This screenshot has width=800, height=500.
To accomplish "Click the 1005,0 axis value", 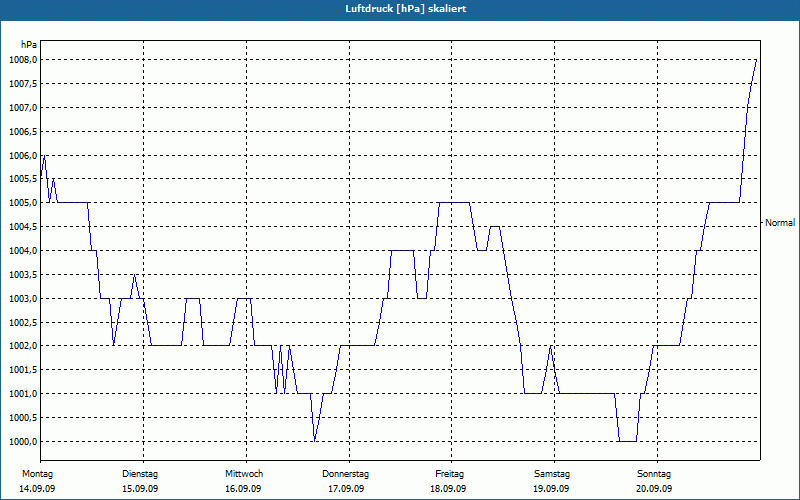I will [23, 203].
